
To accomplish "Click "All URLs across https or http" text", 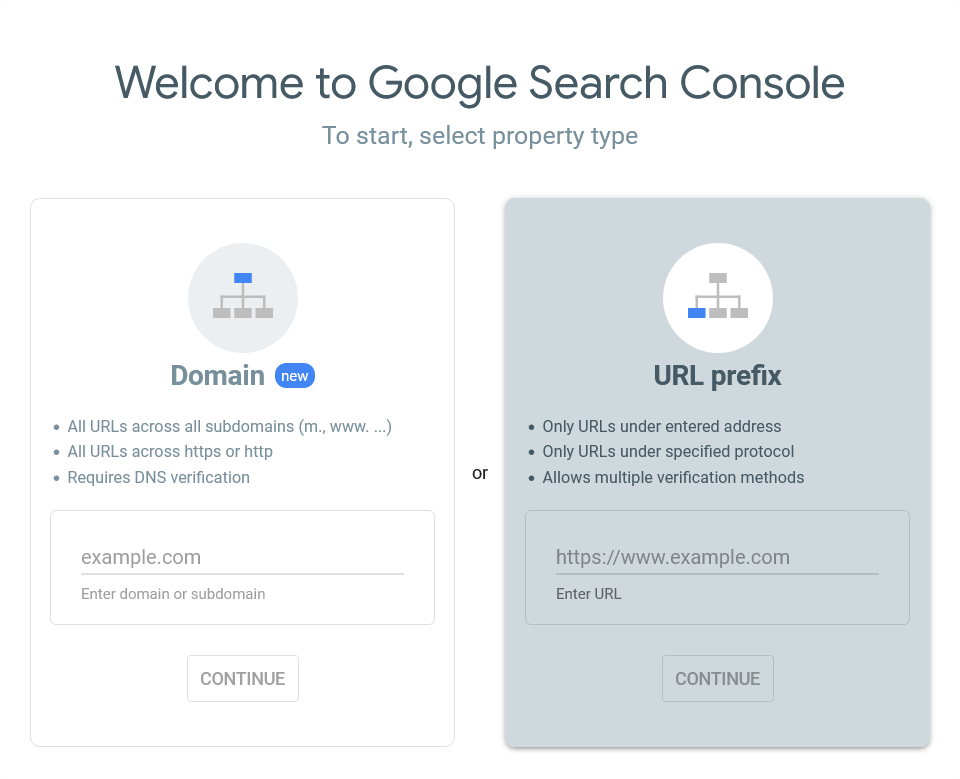I will [170, 451].
